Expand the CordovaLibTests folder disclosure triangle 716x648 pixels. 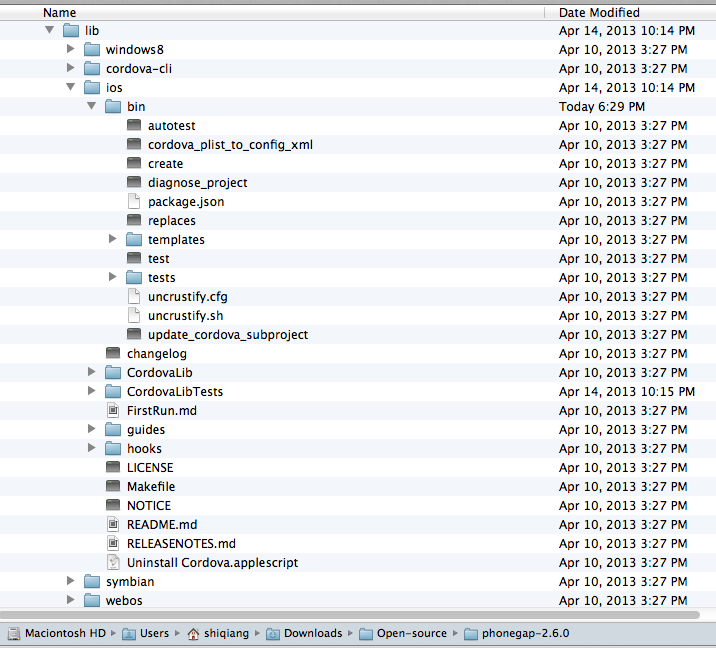point(91,390)
